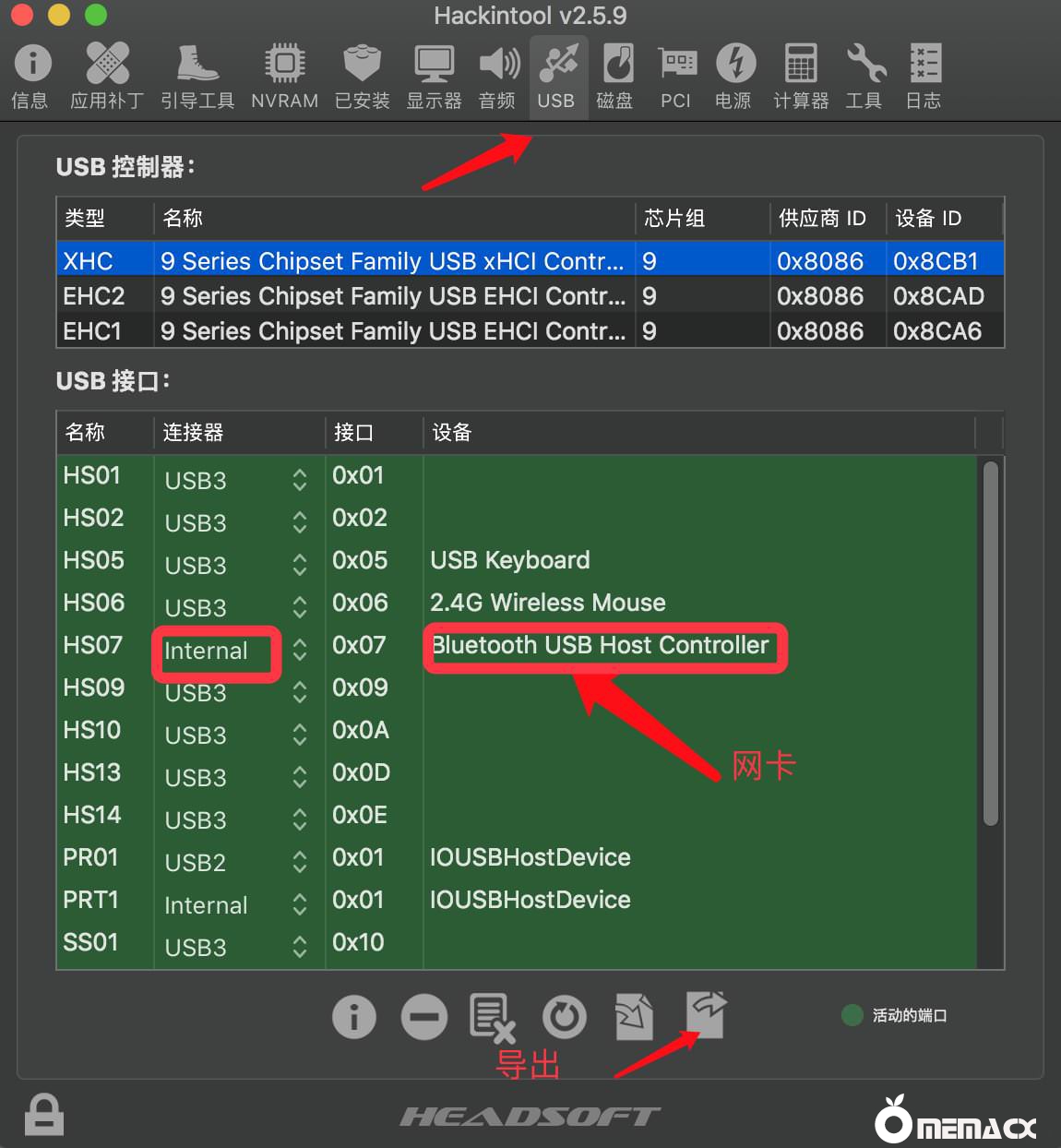Toggle the padlock icon at bottom left
This screenshot has height=1148, width=1061.
(43, 1114)
